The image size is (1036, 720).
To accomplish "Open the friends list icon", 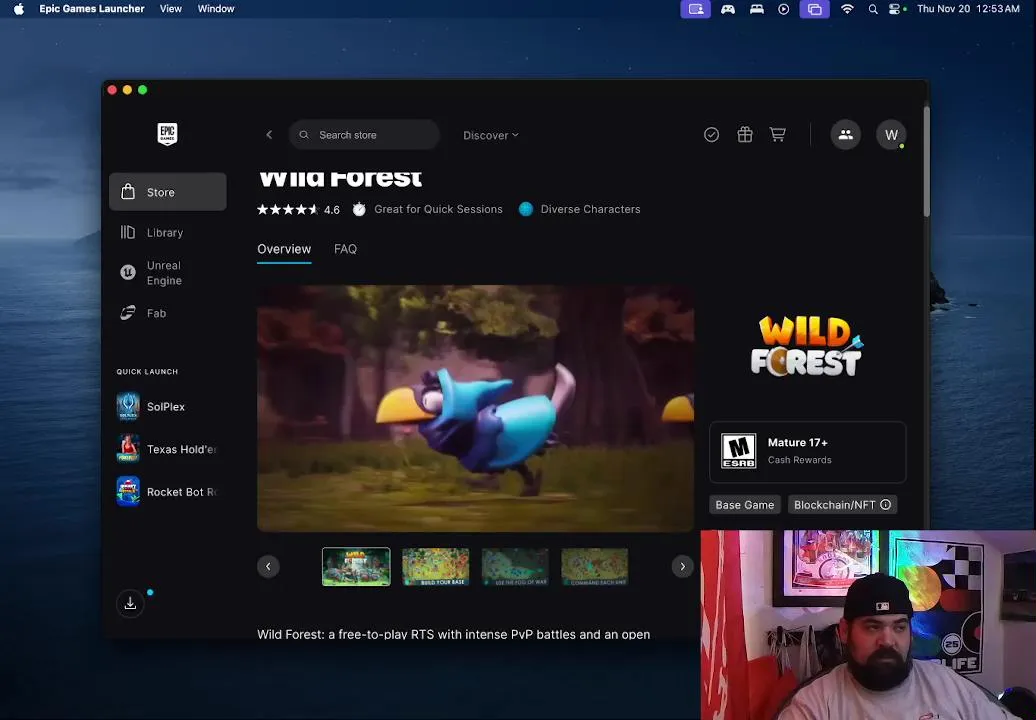I will [846, 135].
